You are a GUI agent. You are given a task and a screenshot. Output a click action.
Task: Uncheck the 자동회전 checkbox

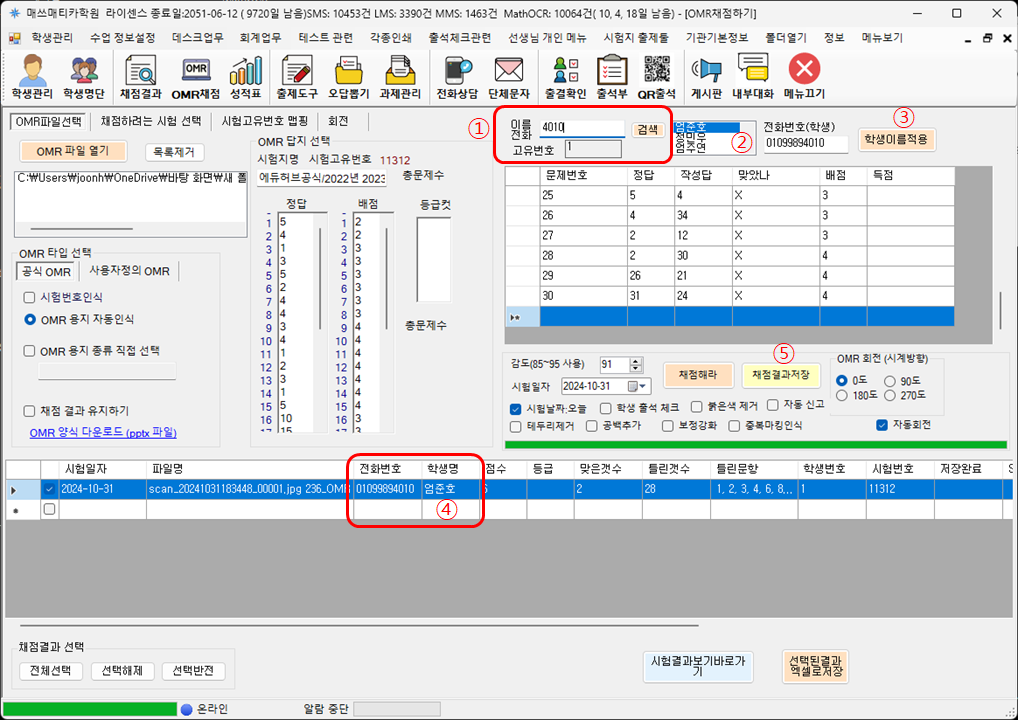point(882,425)
